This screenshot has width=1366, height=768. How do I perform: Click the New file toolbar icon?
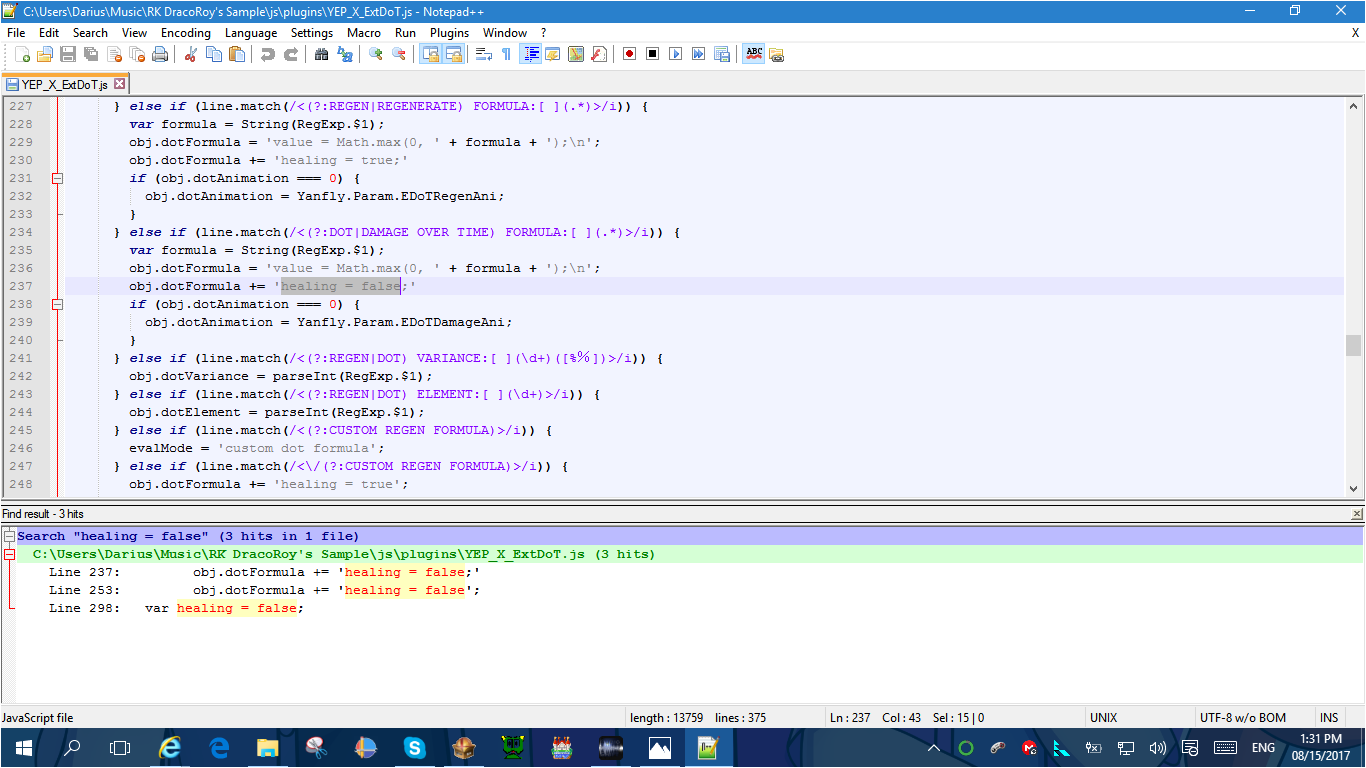[x=22, y=54]
